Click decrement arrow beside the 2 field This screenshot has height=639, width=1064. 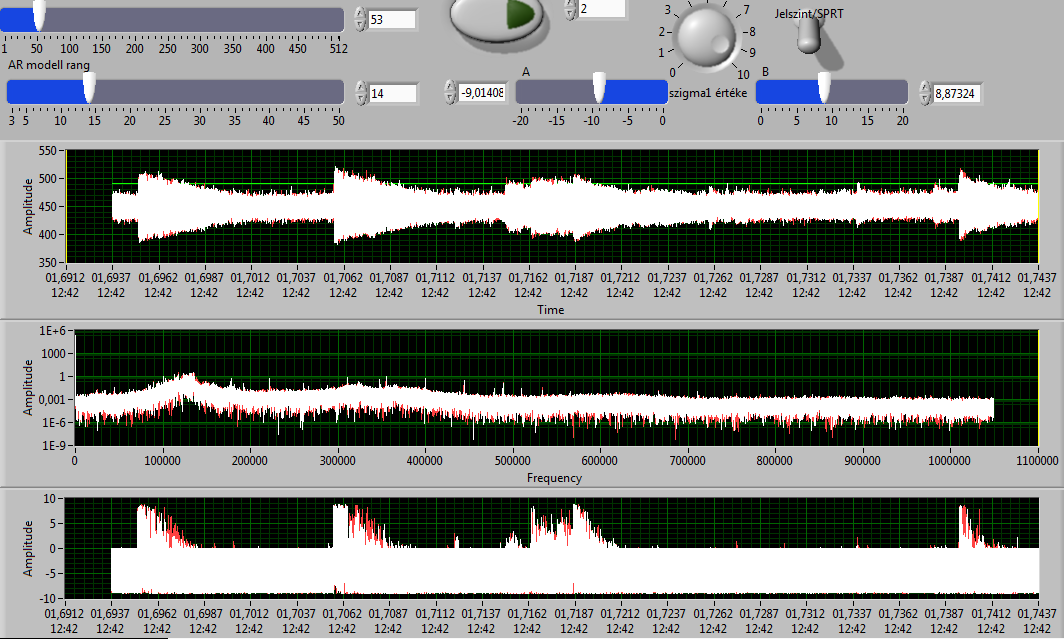(x=570, y=14)
